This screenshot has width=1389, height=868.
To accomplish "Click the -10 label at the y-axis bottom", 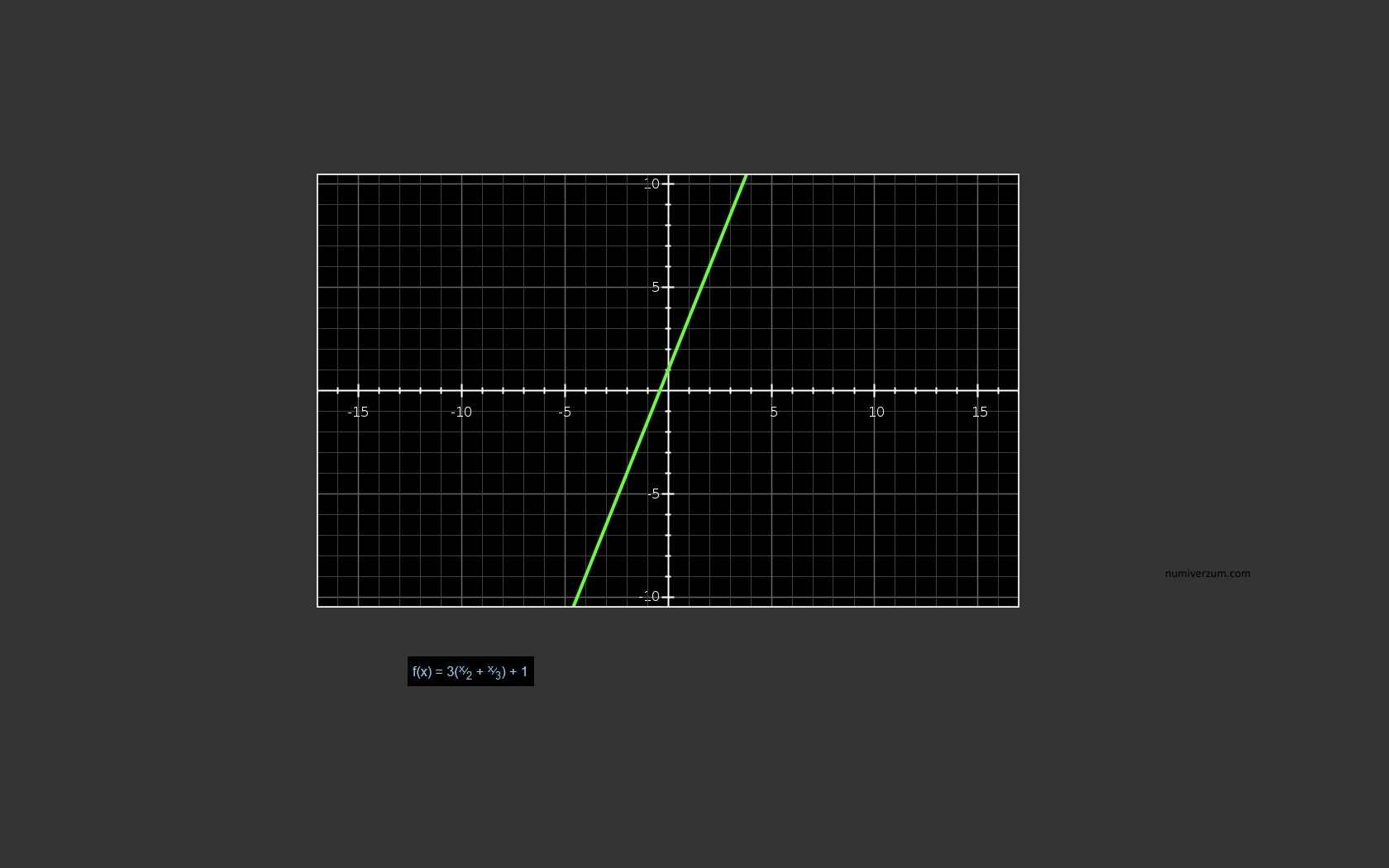I will coord(651,596).
